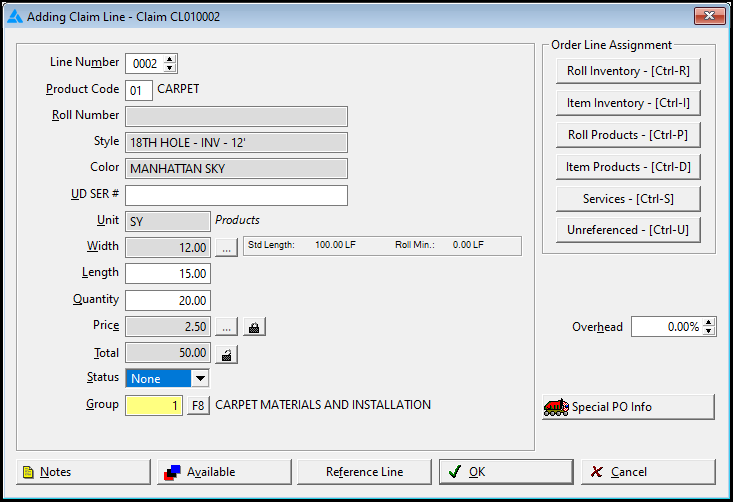Click the Available button
The width and height of the screenshot is (733, 502).
point(224,472)
